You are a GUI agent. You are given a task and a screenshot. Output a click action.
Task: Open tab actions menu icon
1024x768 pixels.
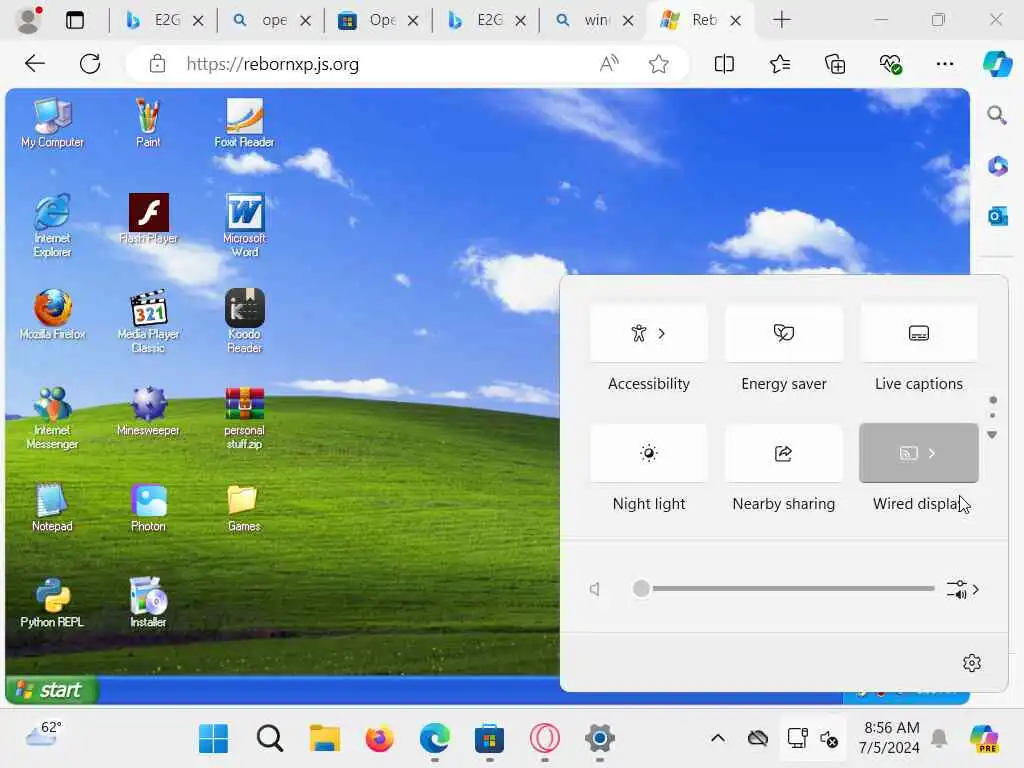pyautogui.click(x=75, y=20)
